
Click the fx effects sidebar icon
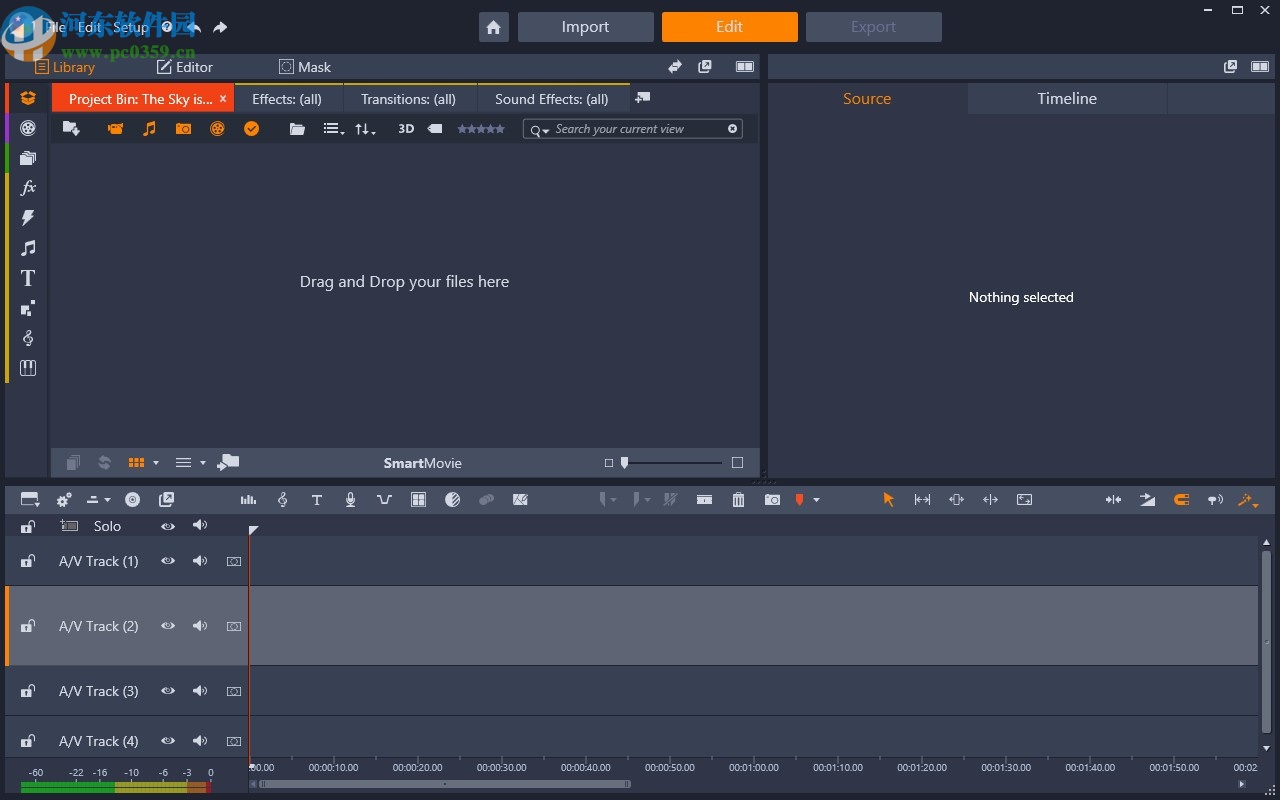point(28,188)
